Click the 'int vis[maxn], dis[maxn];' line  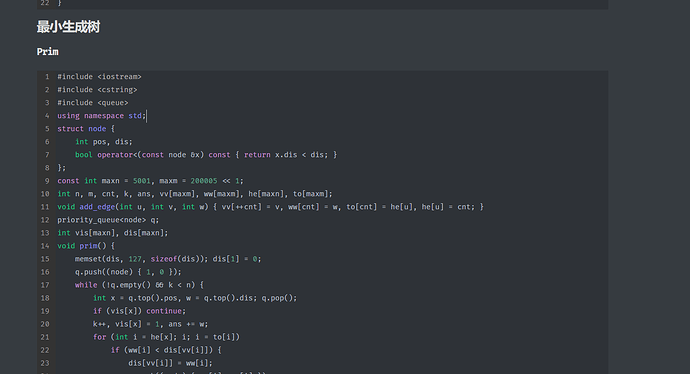[x=113, y=233]
